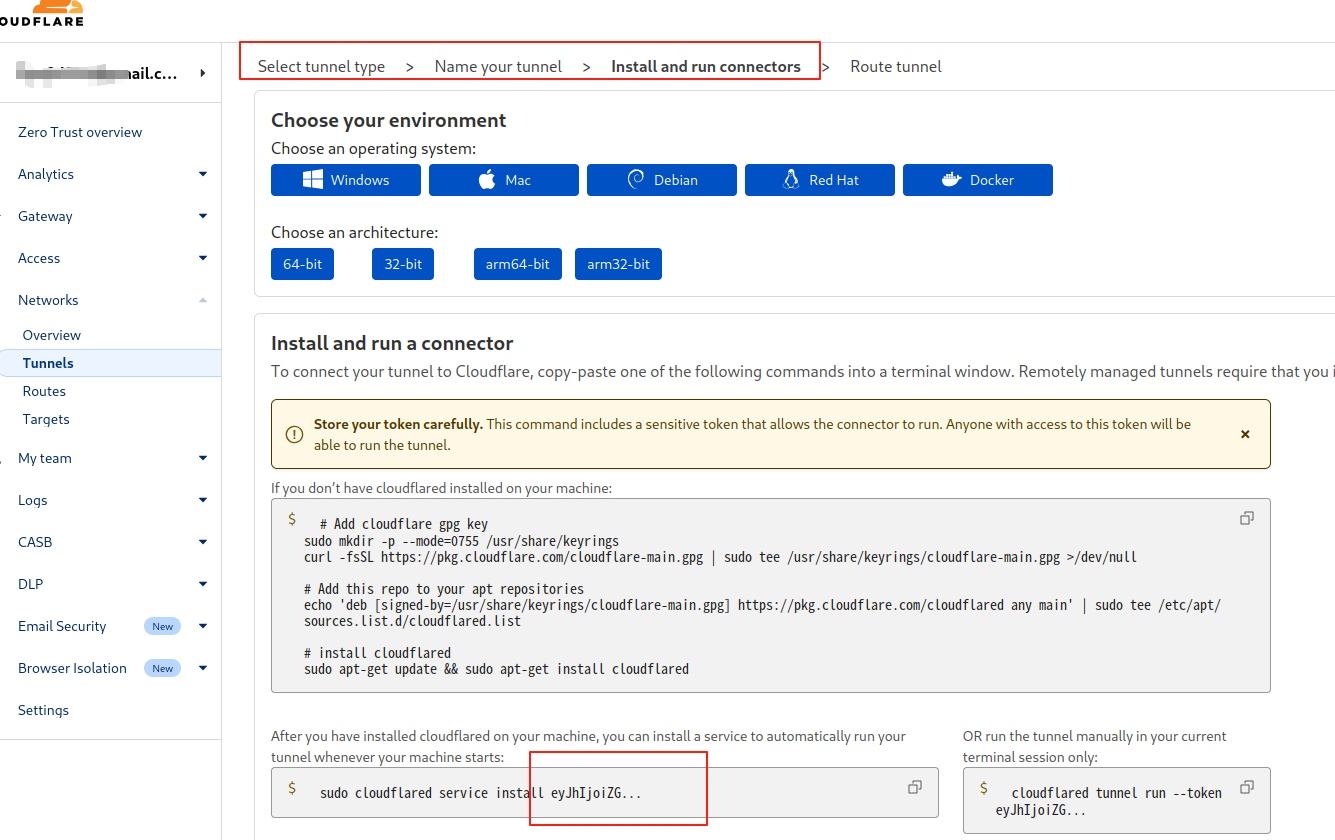The width and height of the screenshot is (1335, 840).
Task: Open Zero Trust overview page
Action: coord(80,132)
